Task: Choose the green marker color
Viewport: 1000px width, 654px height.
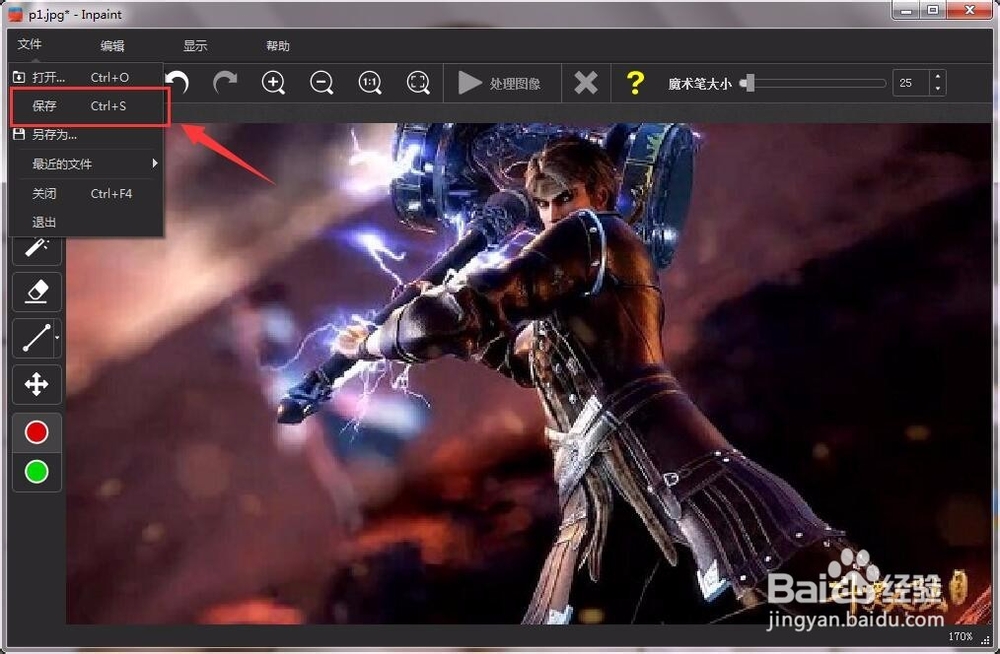Action: tap(36, 472)
